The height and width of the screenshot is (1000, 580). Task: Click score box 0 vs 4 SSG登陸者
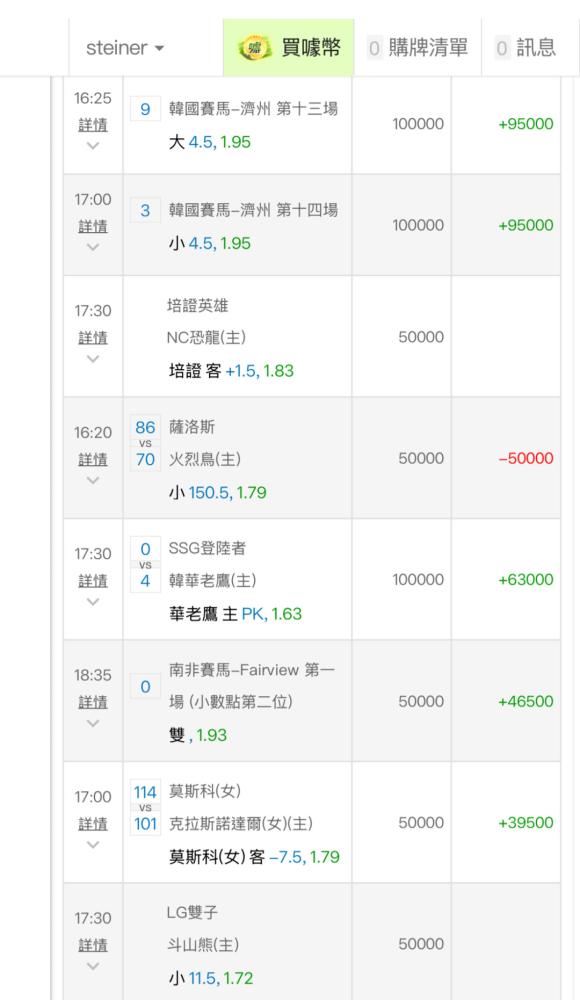(x=145, y=564)
